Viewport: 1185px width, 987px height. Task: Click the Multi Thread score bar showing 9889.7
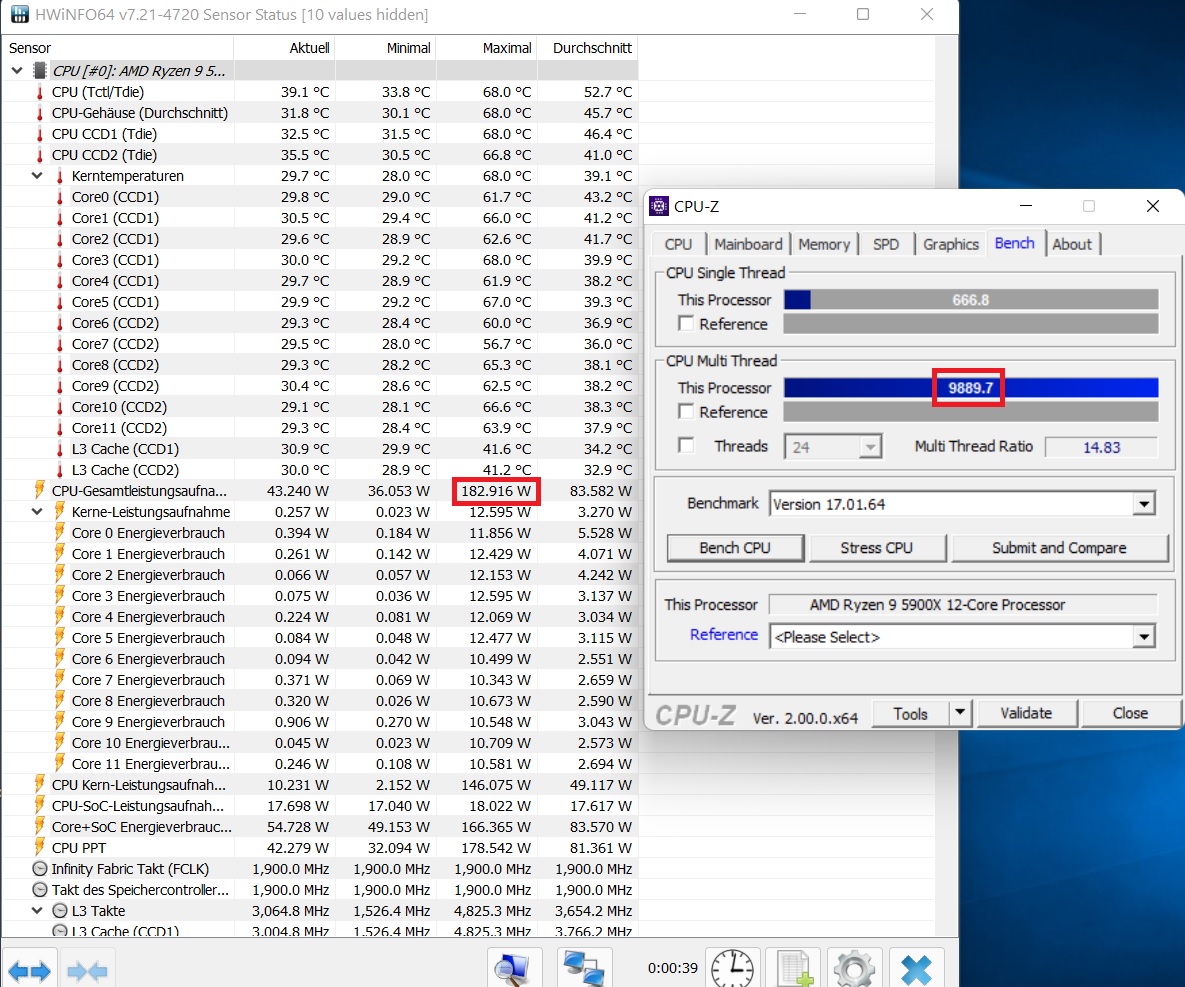(x=970, y=388)
